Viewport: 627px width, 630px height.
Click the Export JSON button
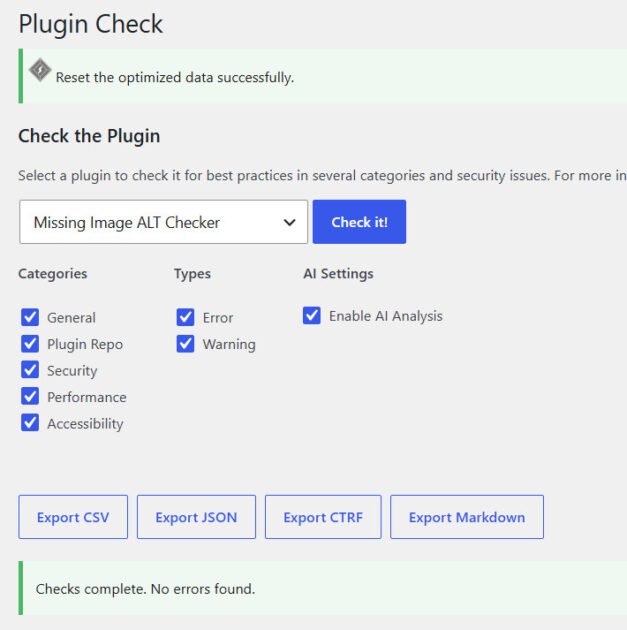click(x=196, y=517)
